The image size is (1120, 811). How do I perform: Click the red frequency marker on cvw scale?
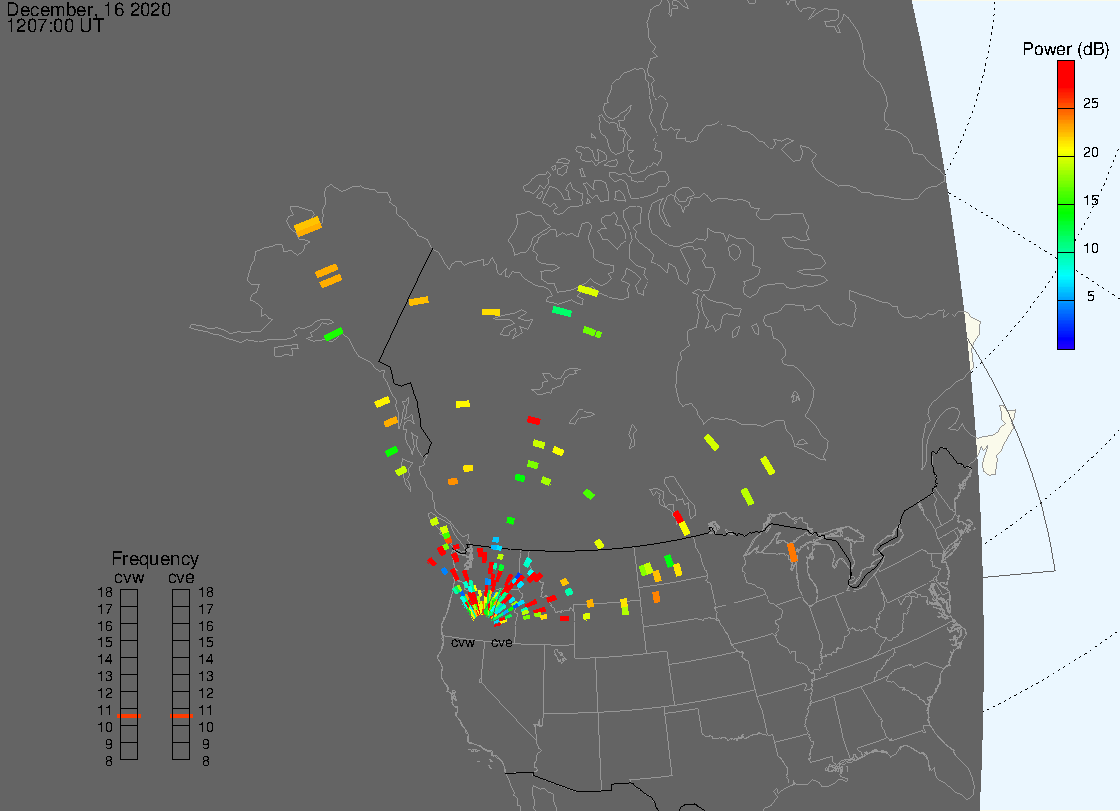(x=129, y=716)
